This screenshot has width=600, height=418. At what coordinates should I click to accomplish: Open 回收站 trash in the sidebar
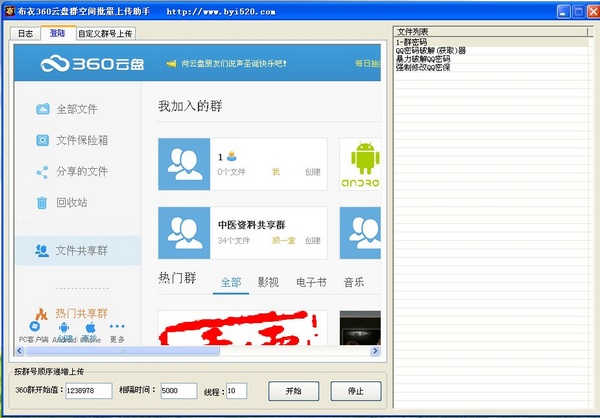click(62, 202)
